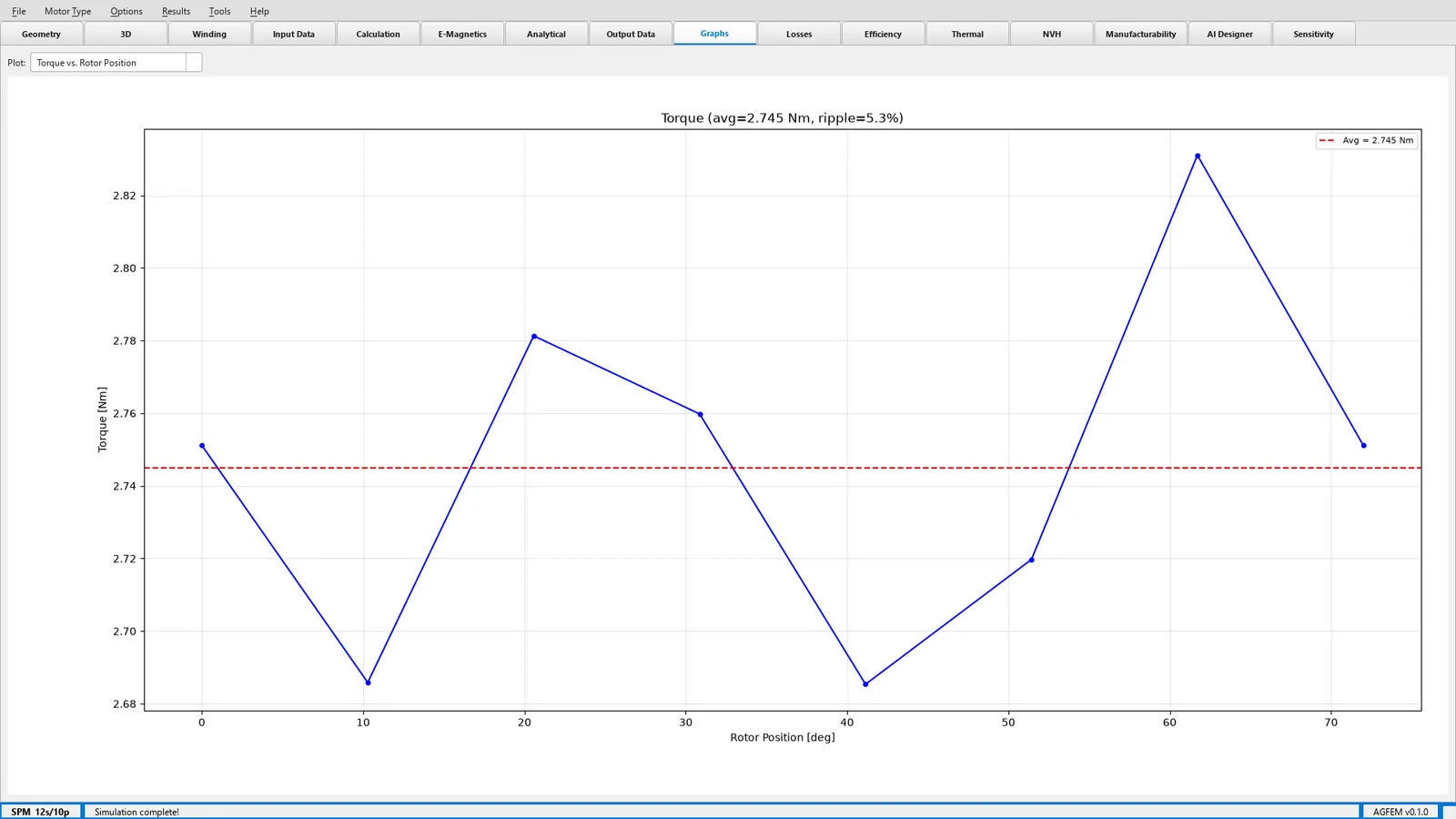Click the plot title showing avg=2.745 Nm
Screen dimensions: 1456x819
782,118
